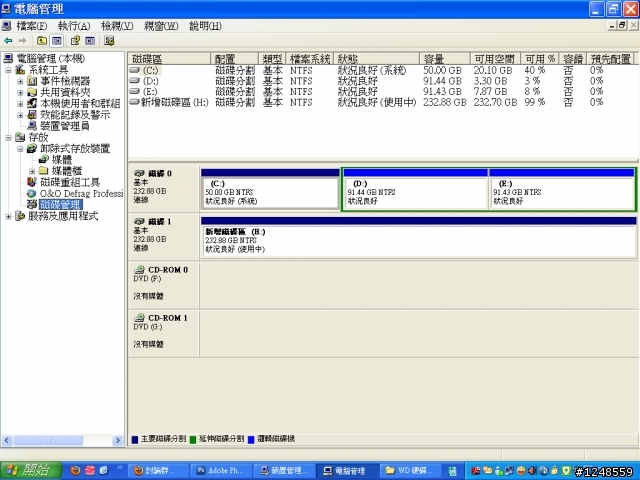Expand 服務及應用程式 node
The image size is (640, 480).
click(x=9, y=216)
